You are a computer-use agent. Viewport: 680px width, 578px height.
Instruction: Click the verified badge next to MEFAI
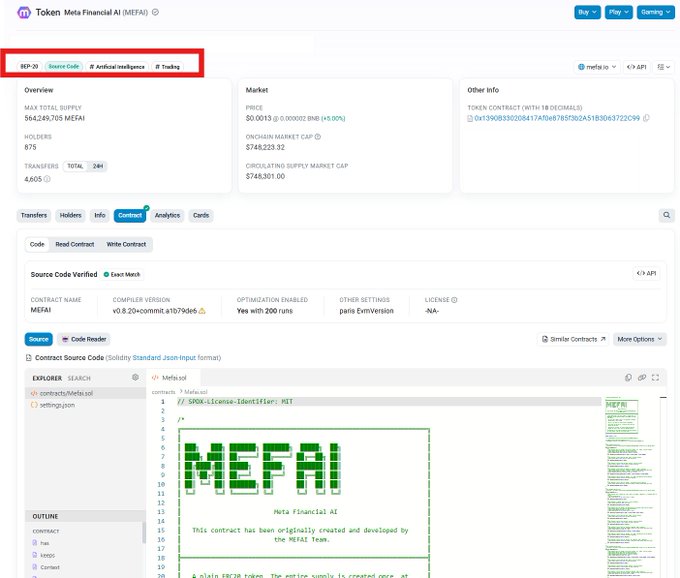[x=155, y=12]
